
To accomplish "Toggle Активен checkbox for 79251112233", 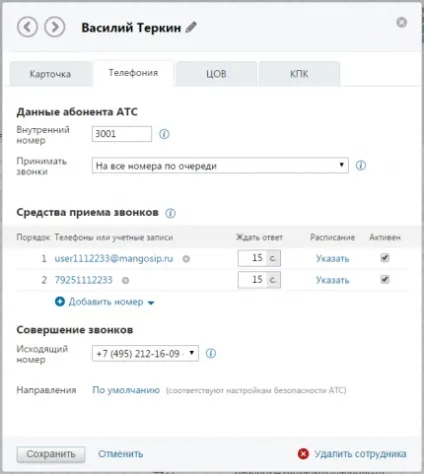I will (385, 279).
